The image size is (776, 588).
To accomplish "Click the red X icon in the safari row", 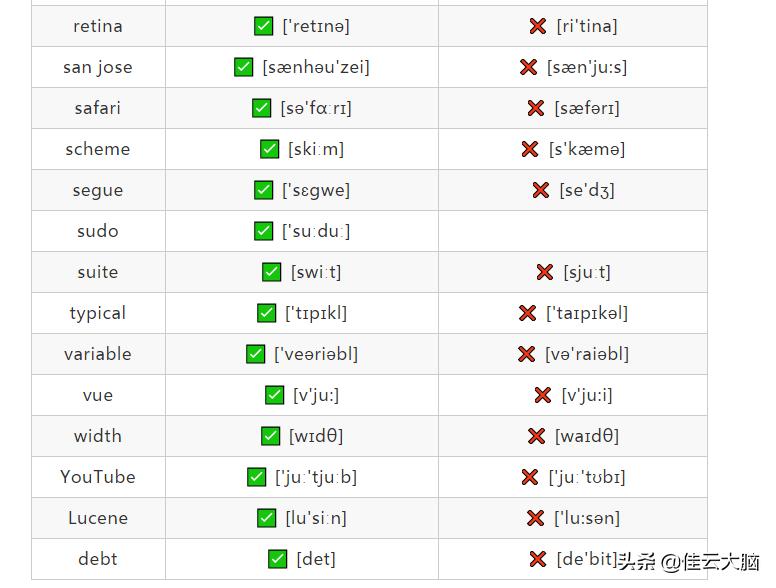I will click(x=535, y=108).
